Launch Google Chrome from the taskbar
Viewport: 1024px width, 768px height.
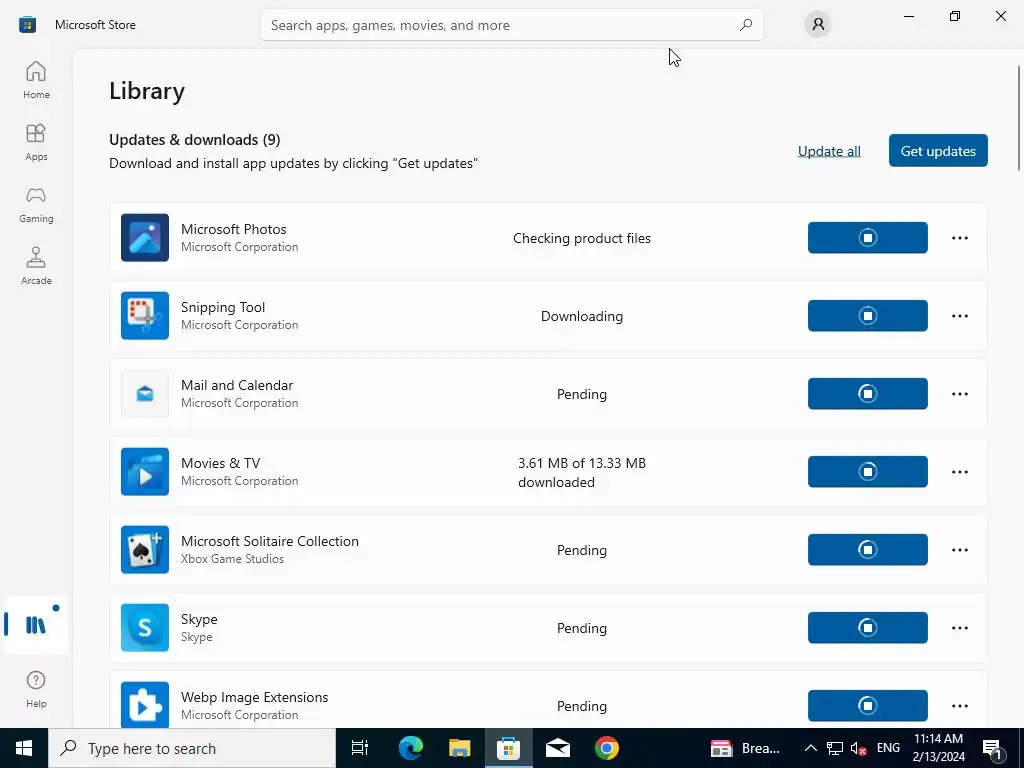click(x=607, y=748)
